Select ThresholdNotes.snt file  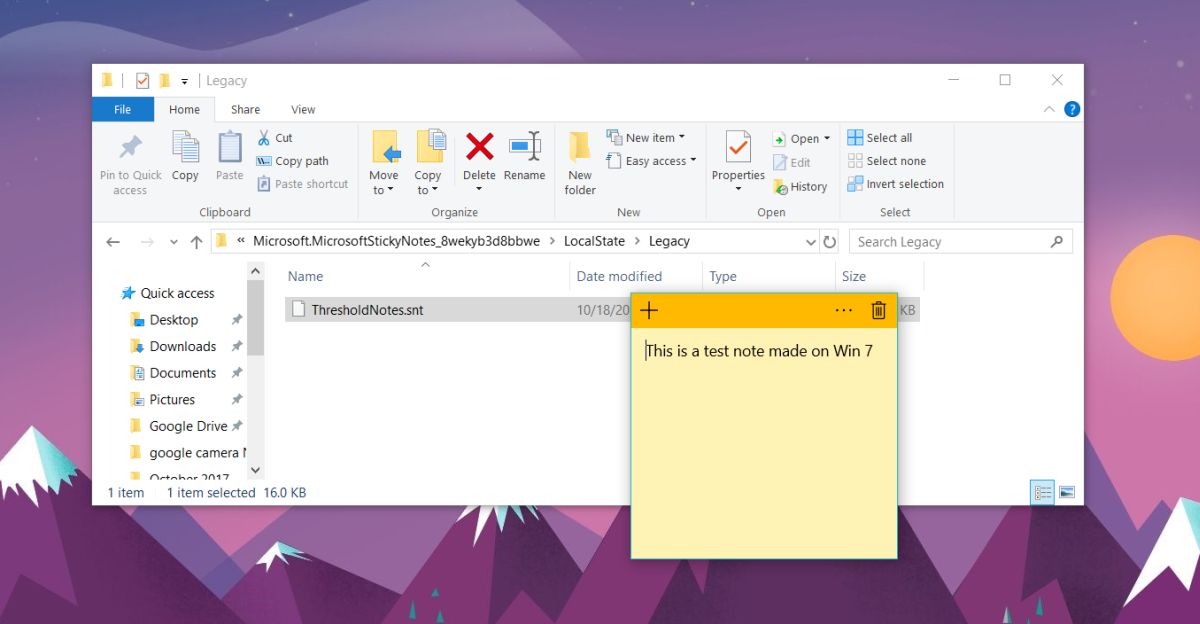pos(367,310)
